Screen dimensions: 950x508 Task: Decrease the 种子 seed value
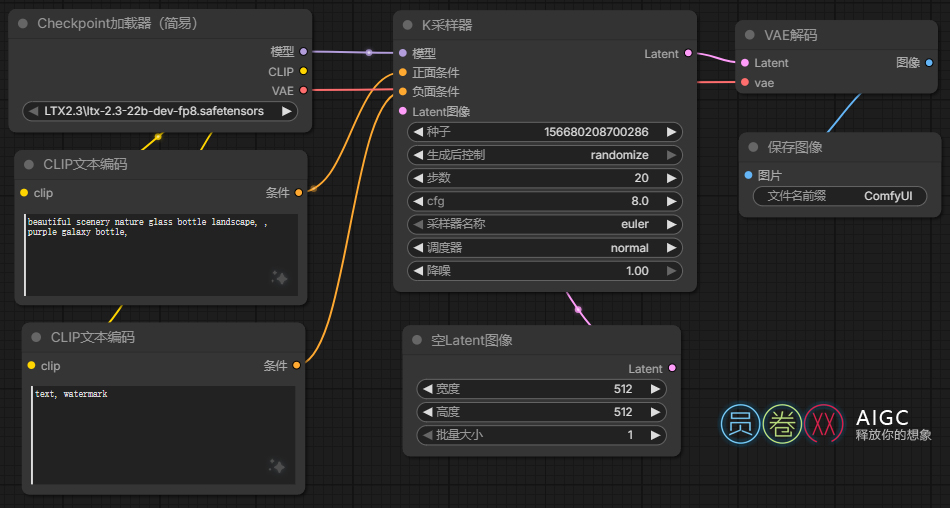tap(418, 132)
